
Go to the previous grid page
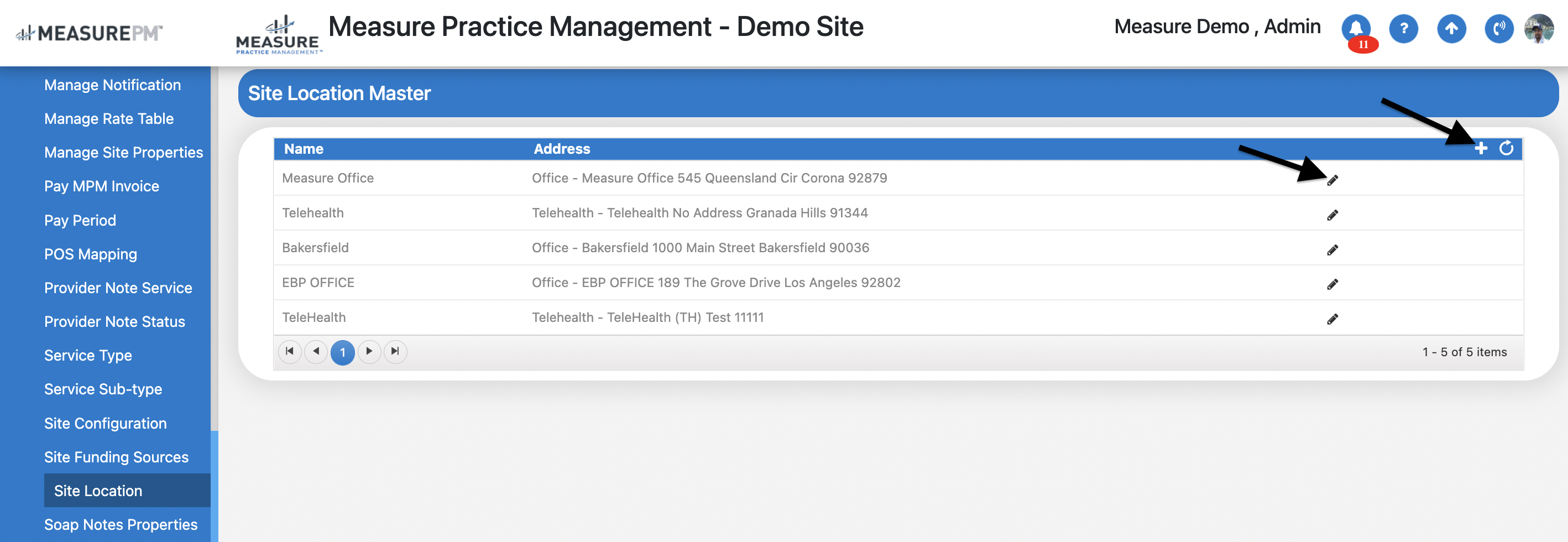(316, 351)
